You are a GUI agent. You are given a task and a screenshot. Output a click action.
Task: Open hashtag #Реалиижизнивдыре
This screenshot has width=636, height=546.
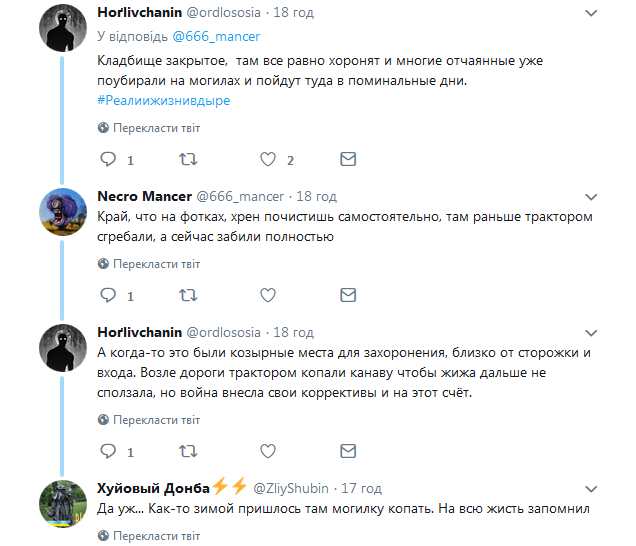point(163,100)
